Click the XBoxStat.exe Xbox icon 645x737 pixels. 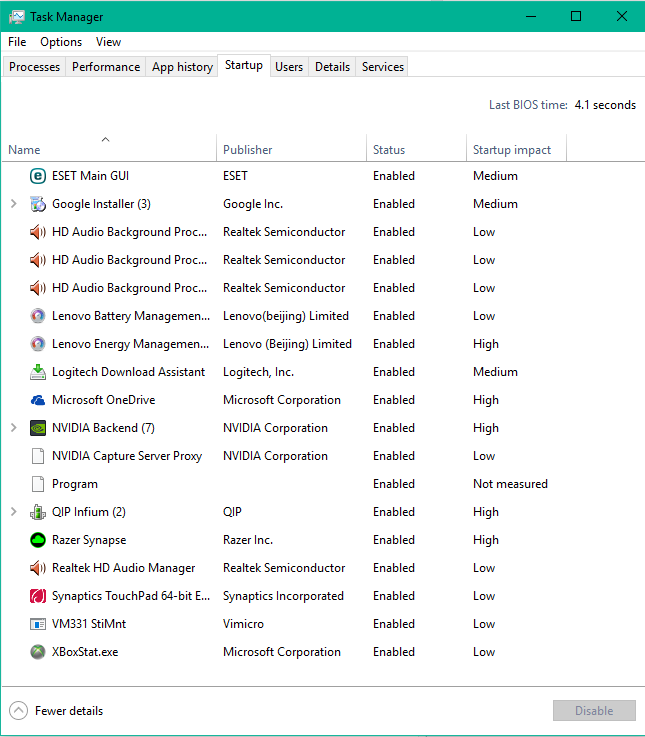[x=38, y=652]
